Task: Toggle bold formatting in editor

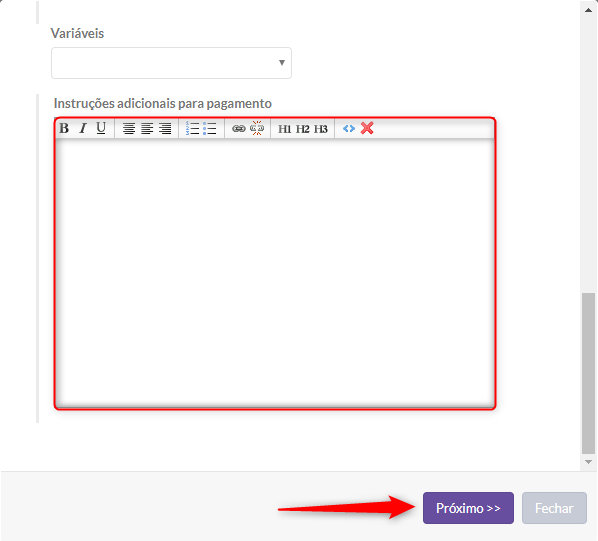Action: tap(64, 128)
